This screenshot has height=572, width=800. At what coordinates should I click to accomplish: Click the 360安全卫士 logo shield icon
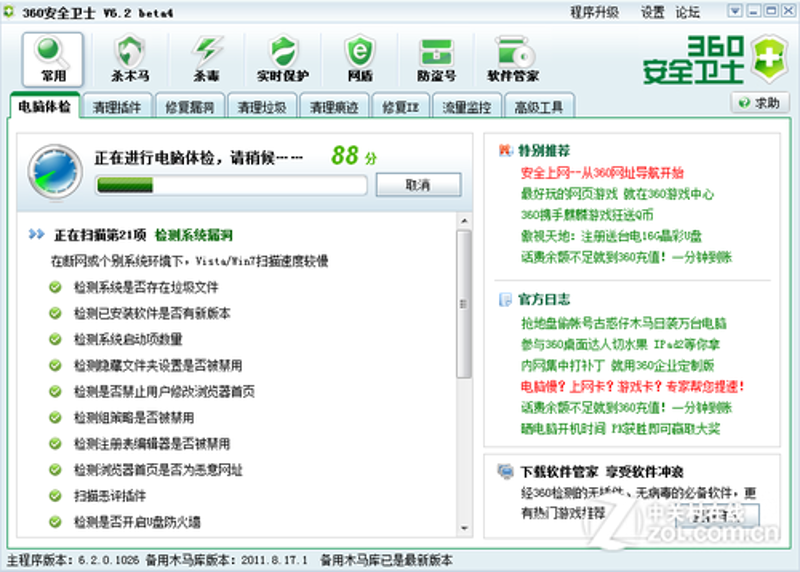[x=771, y=59]
